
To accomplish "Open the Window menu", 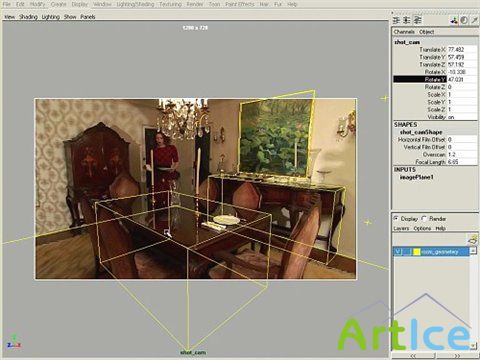I will pos(102,4).
